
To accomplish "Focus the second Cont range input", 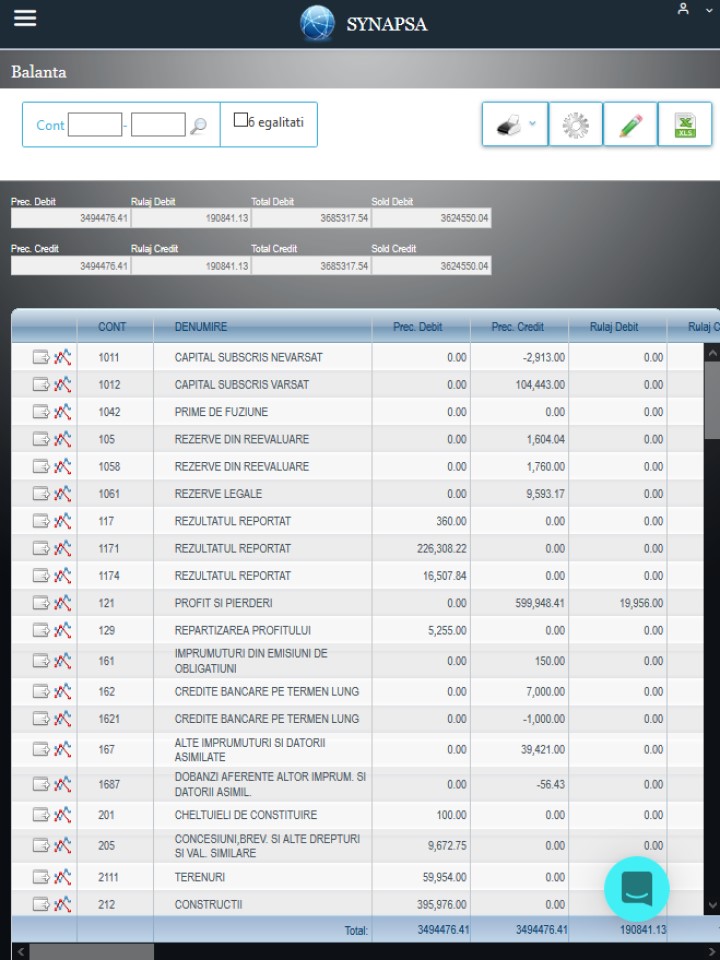I will pos(158,125).
